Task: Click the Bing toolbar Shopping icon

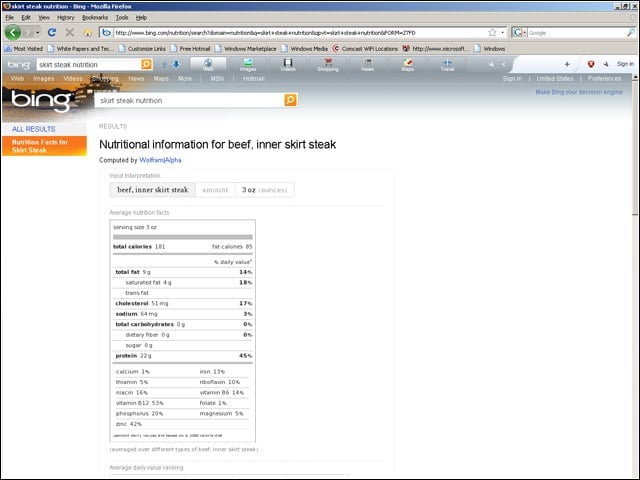Action: (x=328, y=64)
